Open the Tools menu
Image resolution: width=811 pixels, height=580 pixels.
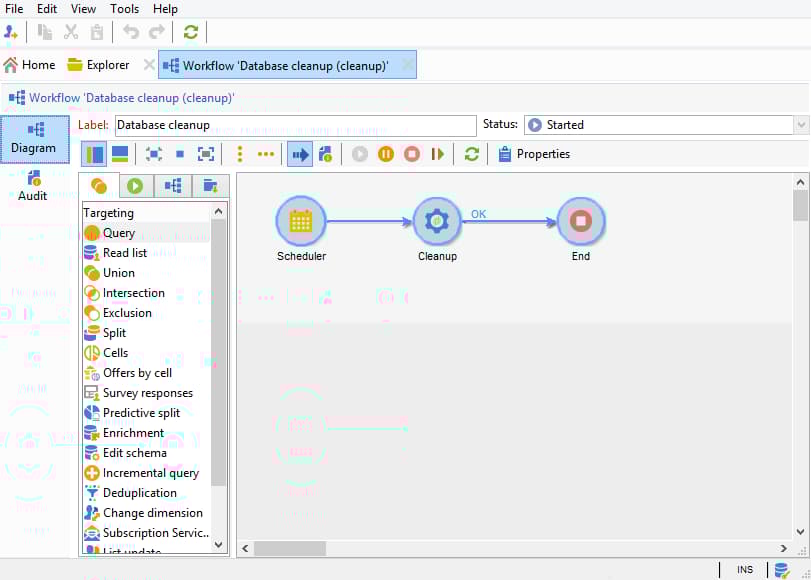click(x=124, y=8)
